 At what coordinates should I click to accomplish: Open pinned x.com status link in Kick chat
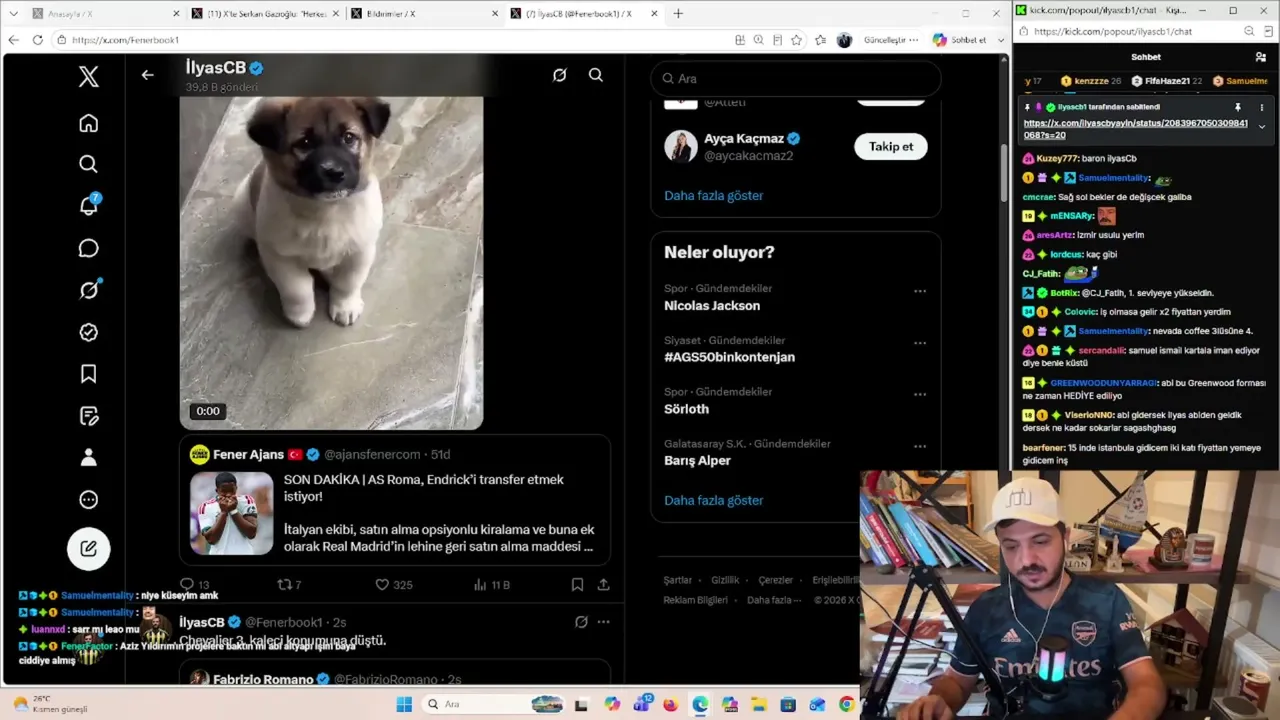click(x=1136, y=129)
